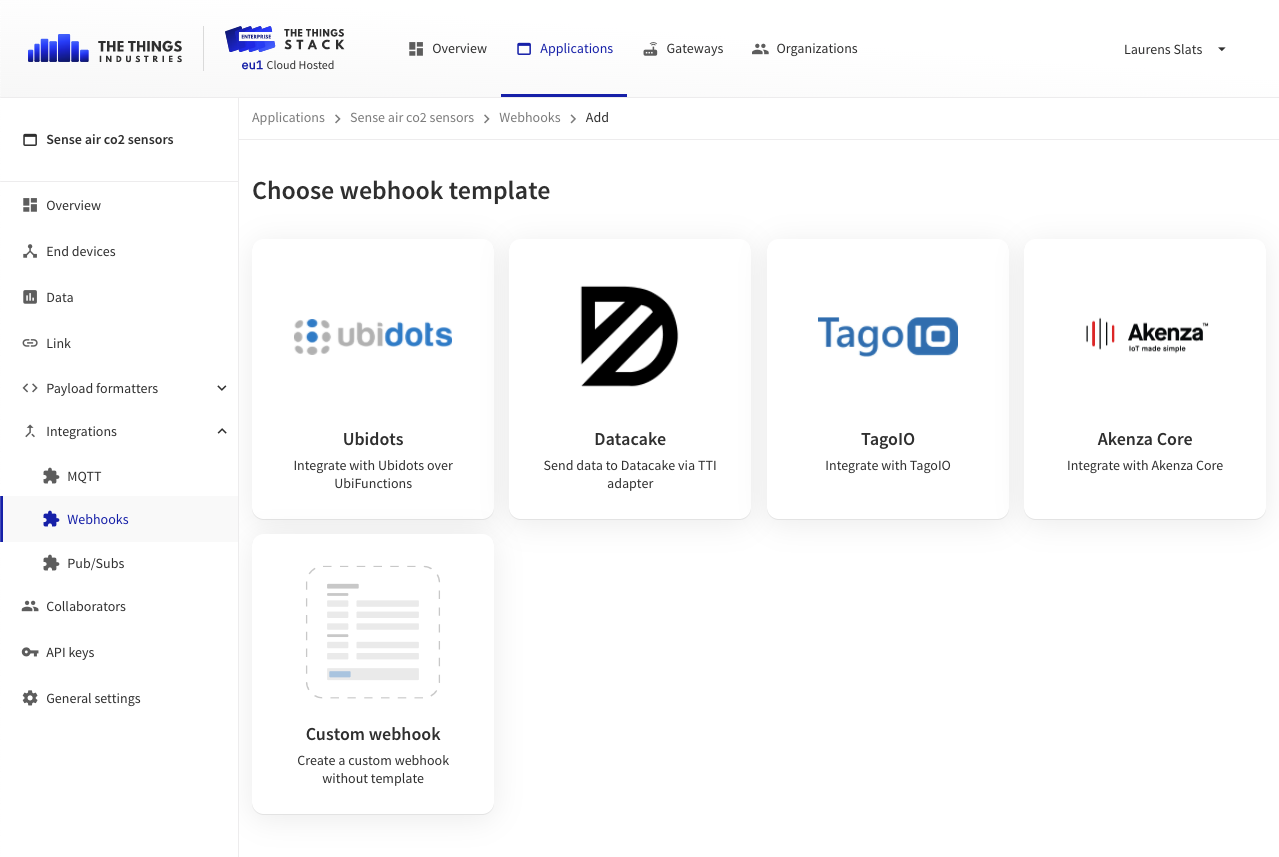Click 'Integrate with TagoIO' description
The image size is (1279, 857).
888,465
